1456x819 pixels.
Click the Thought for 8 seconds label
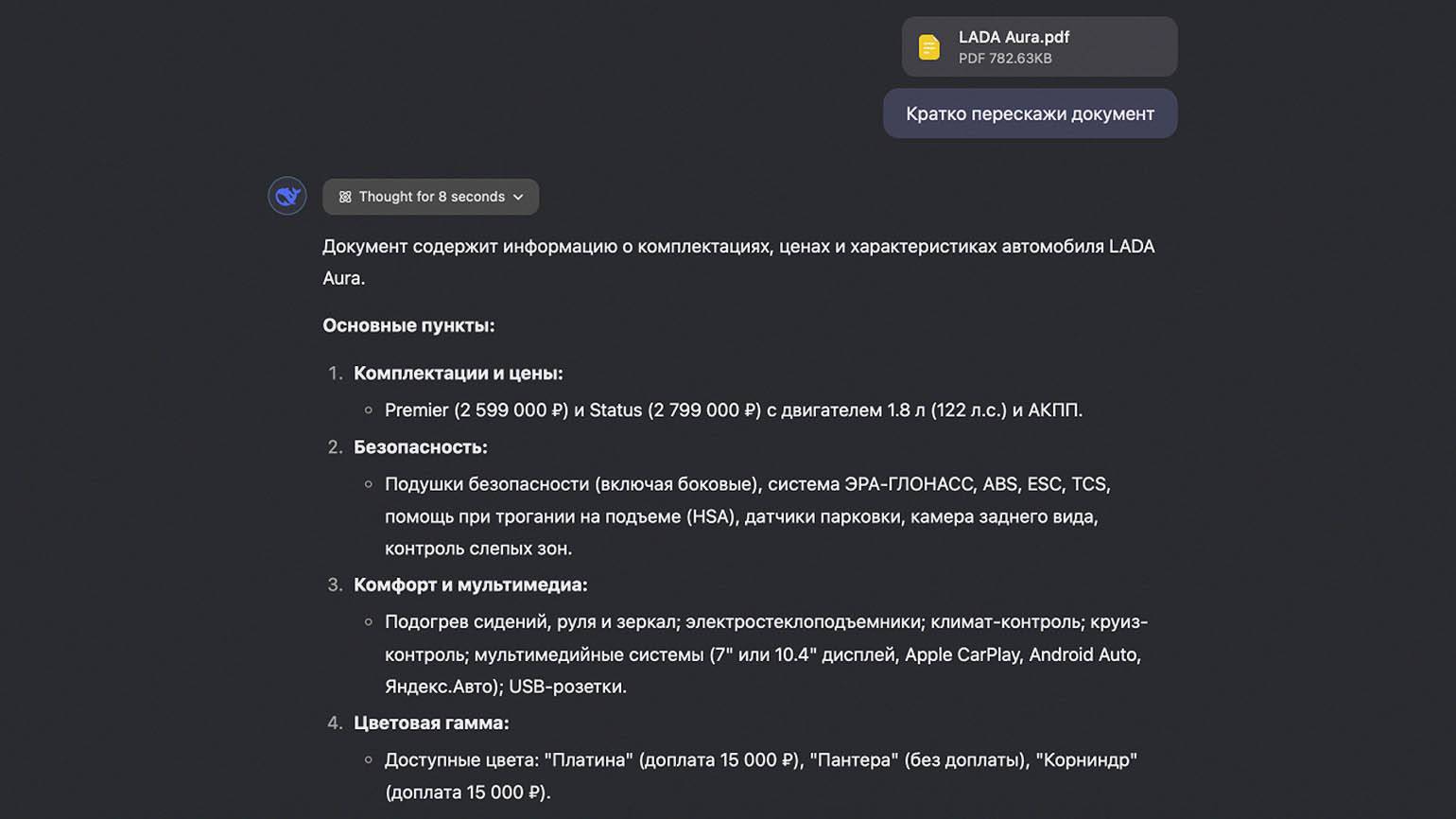click(x=431, y=197)
